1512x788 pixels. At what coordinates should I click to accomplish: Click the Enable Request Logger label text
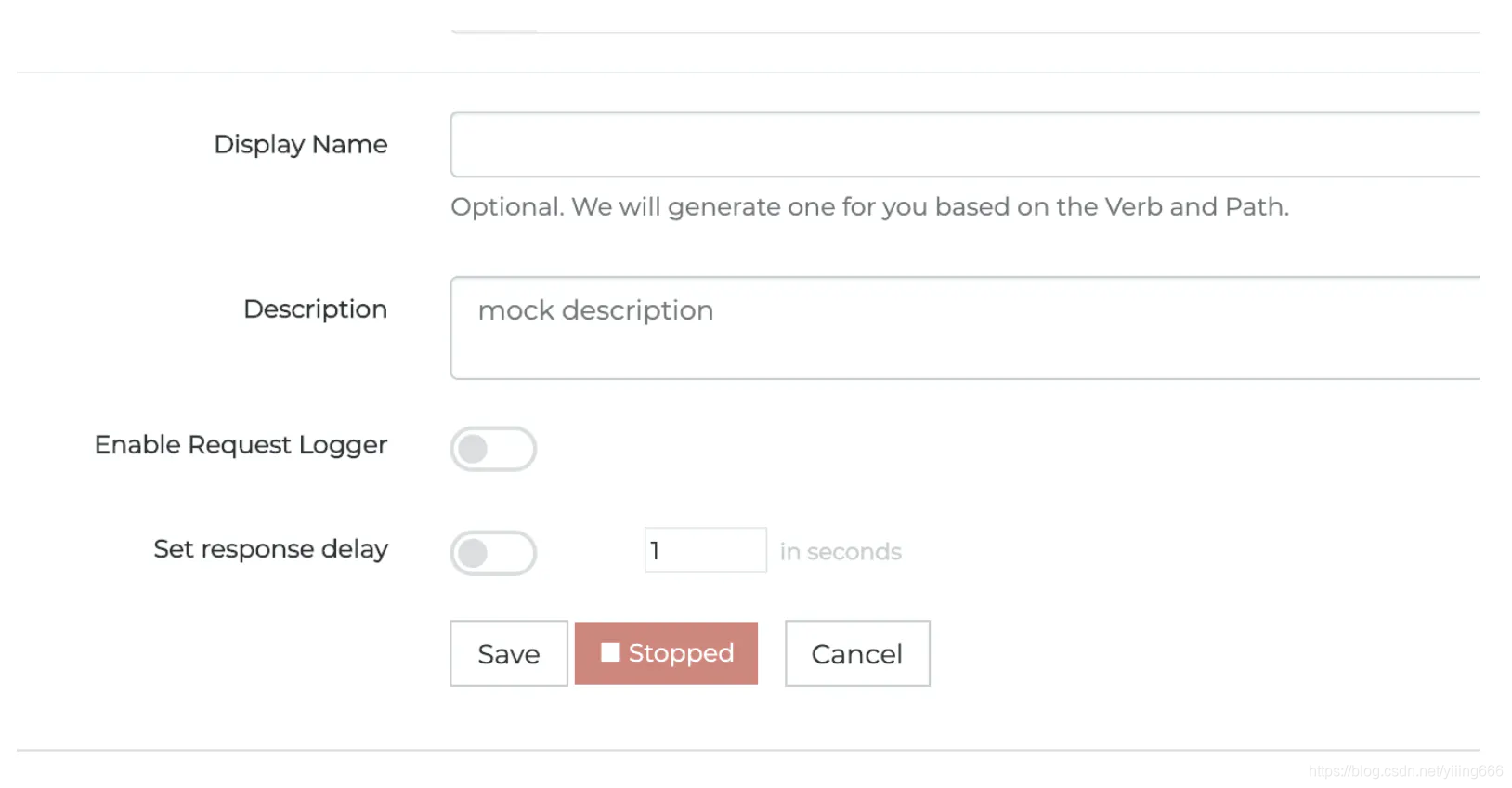(x=241, y=445)
